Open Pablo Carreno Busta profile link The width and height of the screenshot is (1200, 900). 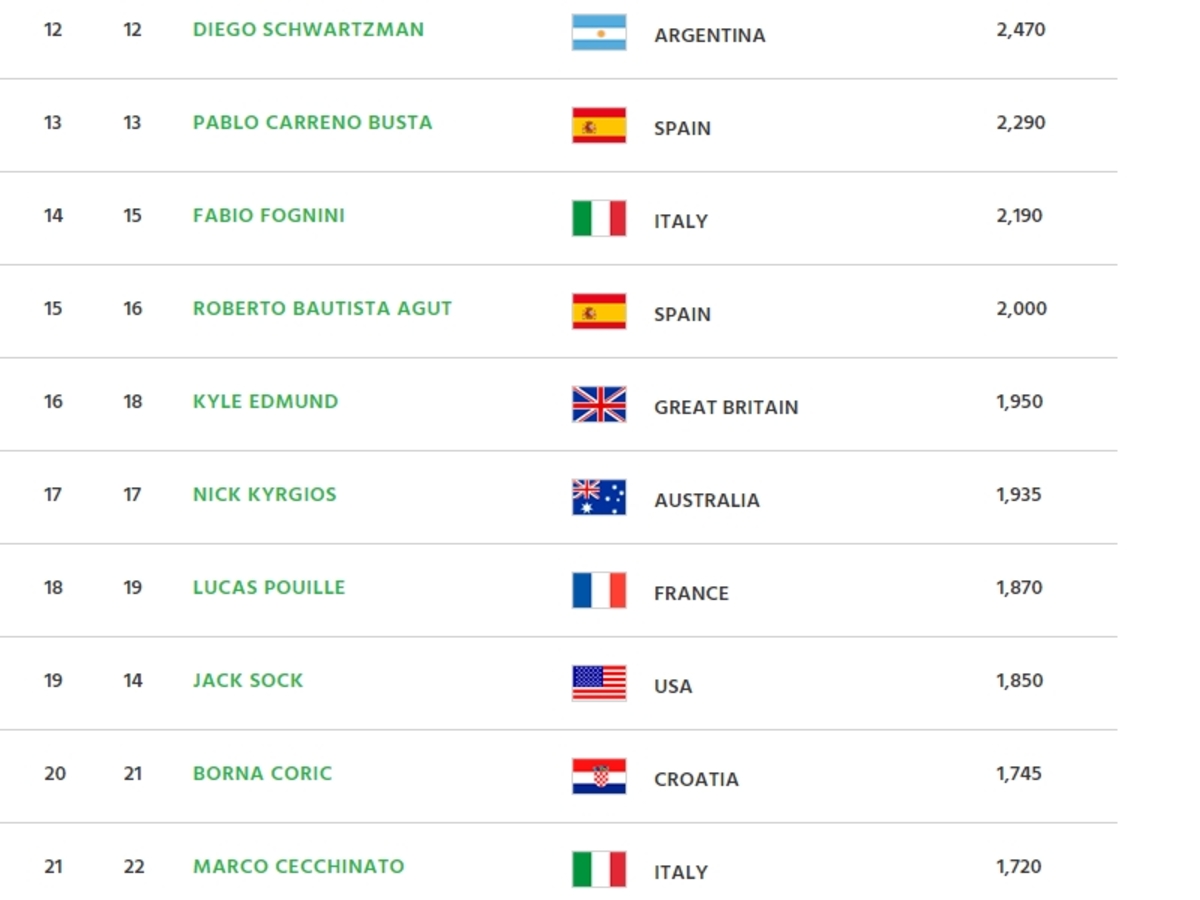click(x=313, y=122)
